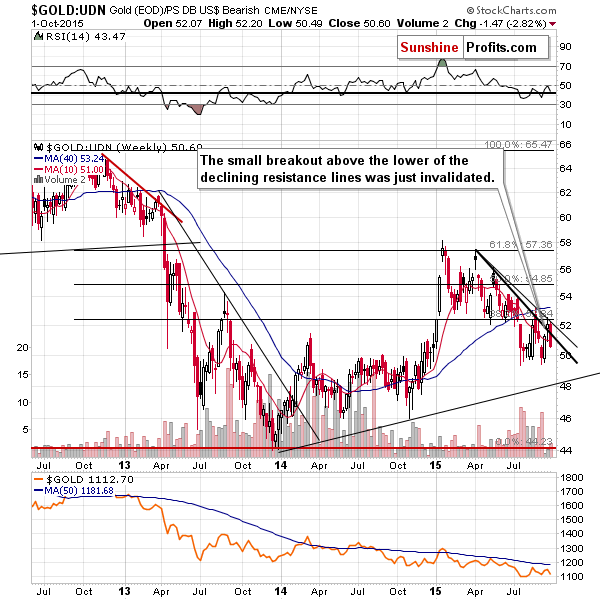Click the Profits.com logo text

point(501,47)
